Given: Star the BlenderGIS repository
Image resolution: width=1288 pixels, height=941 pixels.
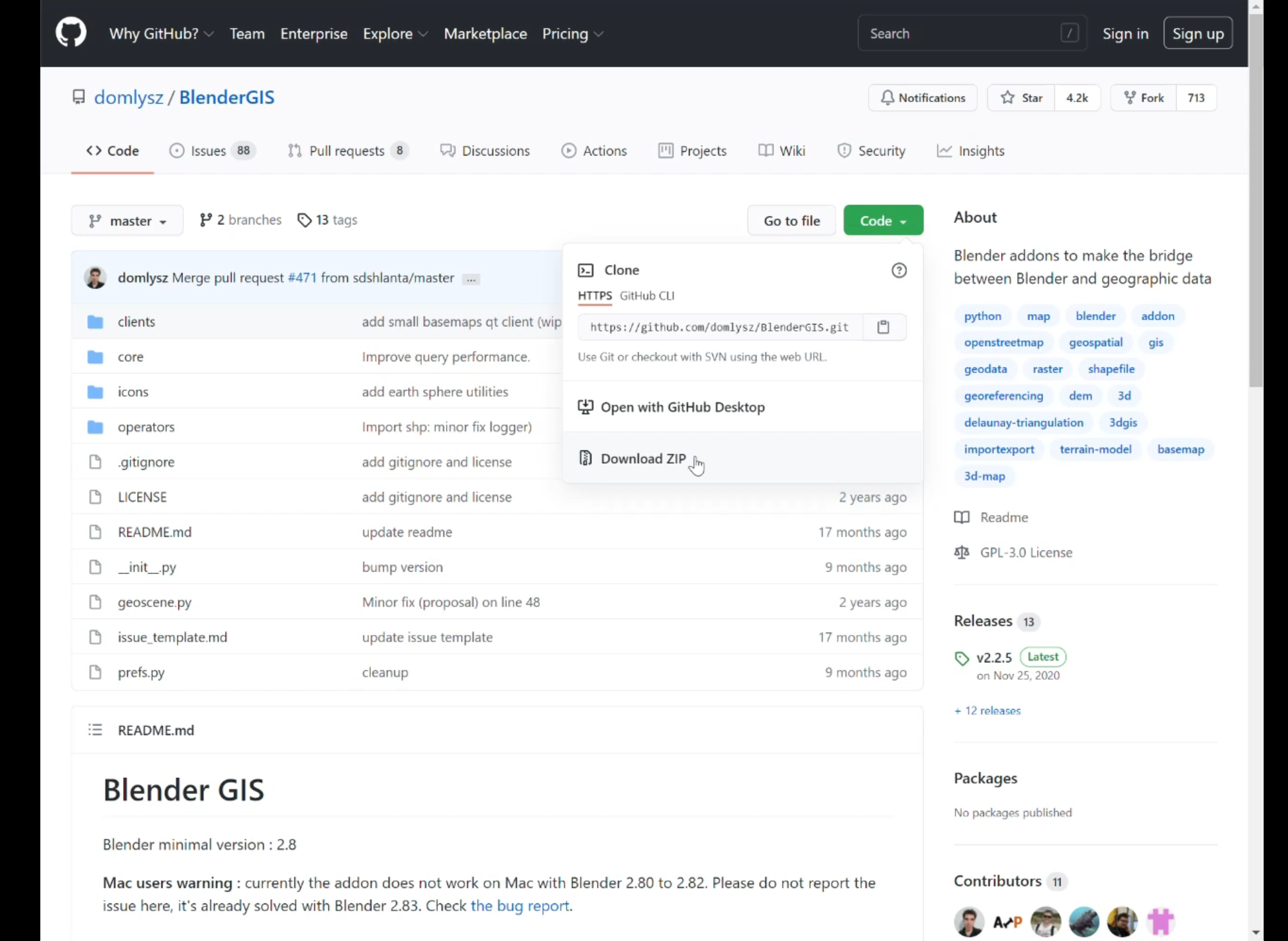Looking at the screenshot, I should tap(1022, 97).
